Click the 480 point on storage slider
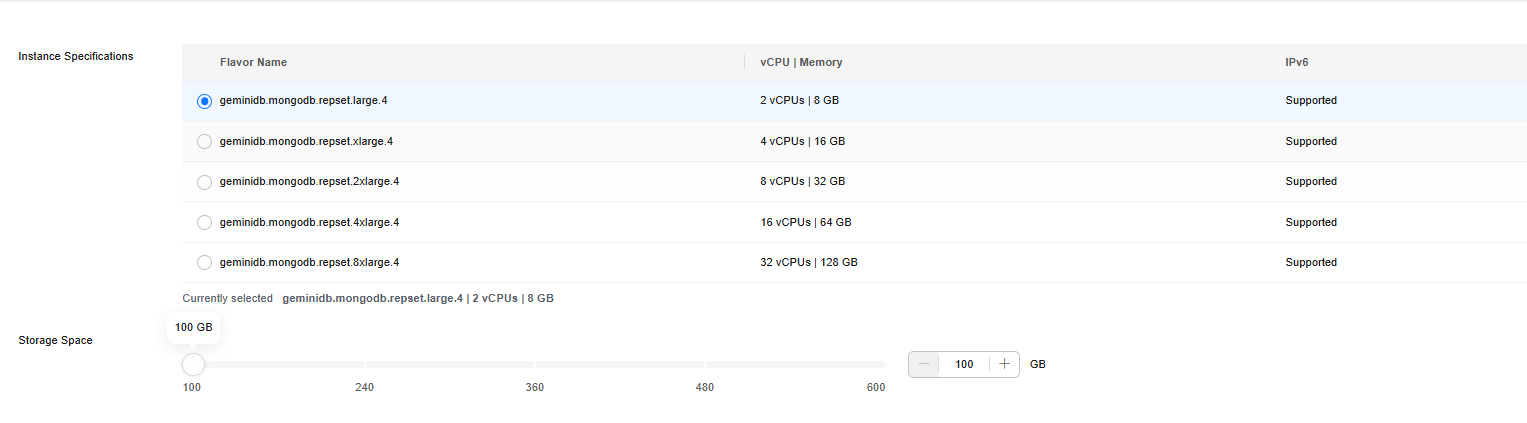The image size is (1527, 423). click(705, 364)
